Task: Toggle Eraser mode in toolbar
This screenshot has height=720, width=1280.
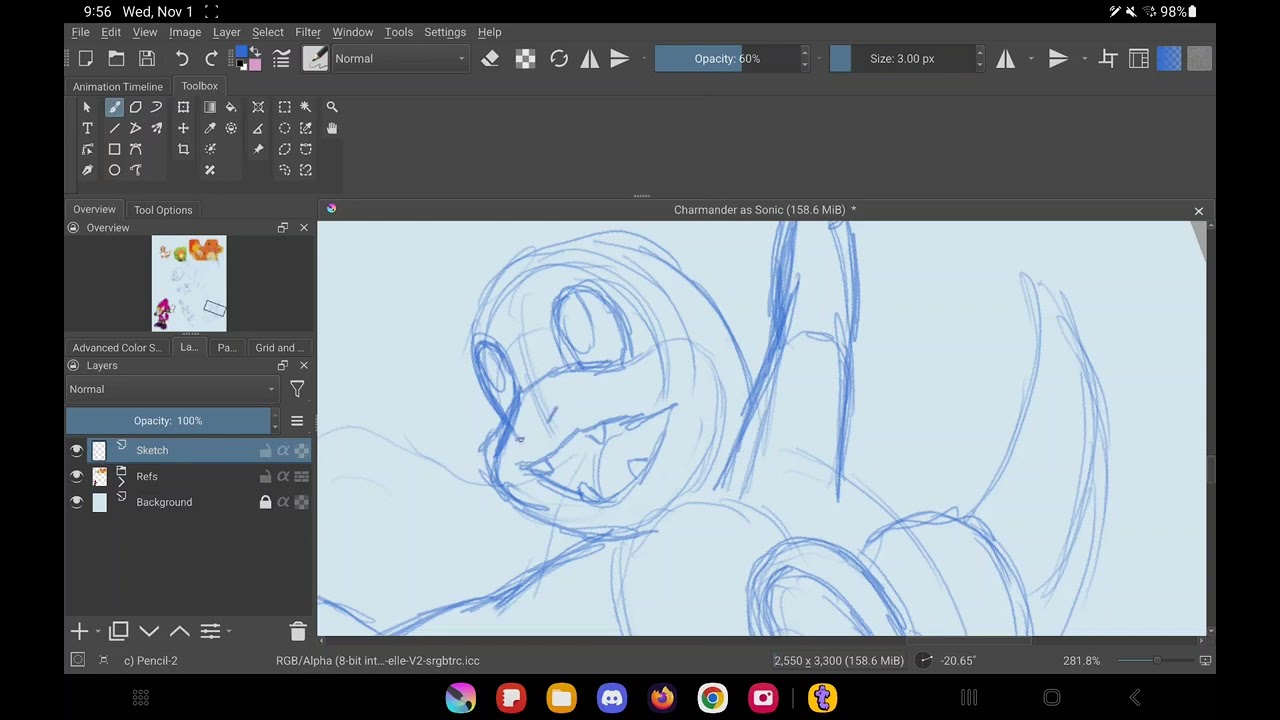Action: (x=490, y=59)
